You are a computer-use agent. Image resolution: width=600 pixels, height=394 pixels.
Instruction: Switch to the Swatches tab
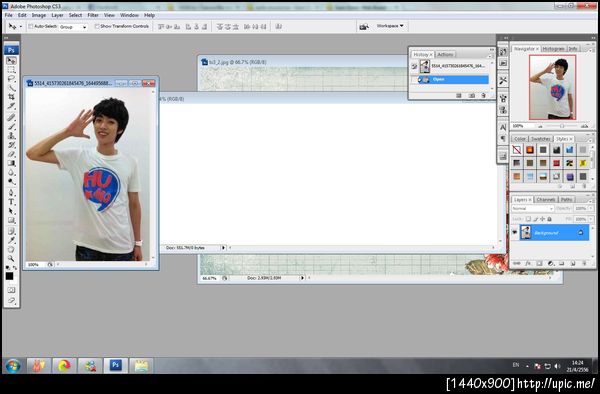pyautogui.click(x=540, y=139)
